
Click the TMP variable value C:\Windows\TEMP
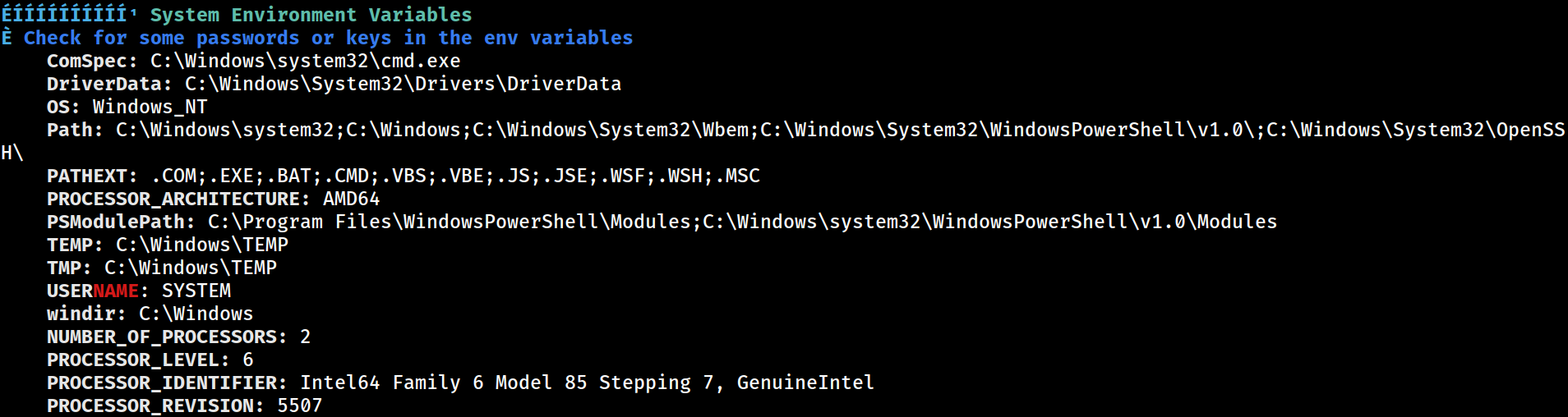coord(190,268)
